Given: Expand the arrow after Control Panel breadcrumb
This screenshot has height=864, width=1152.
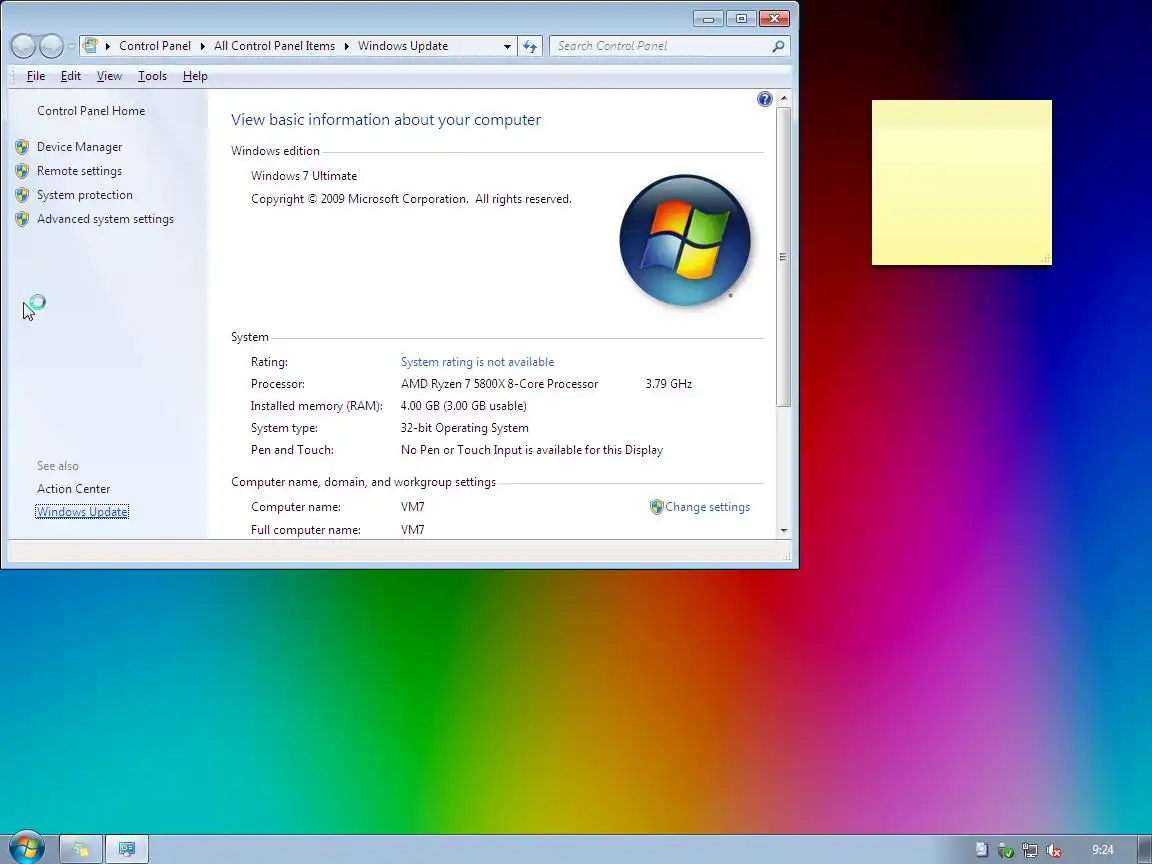Looking at the screenshot, I should coord(202,46).
